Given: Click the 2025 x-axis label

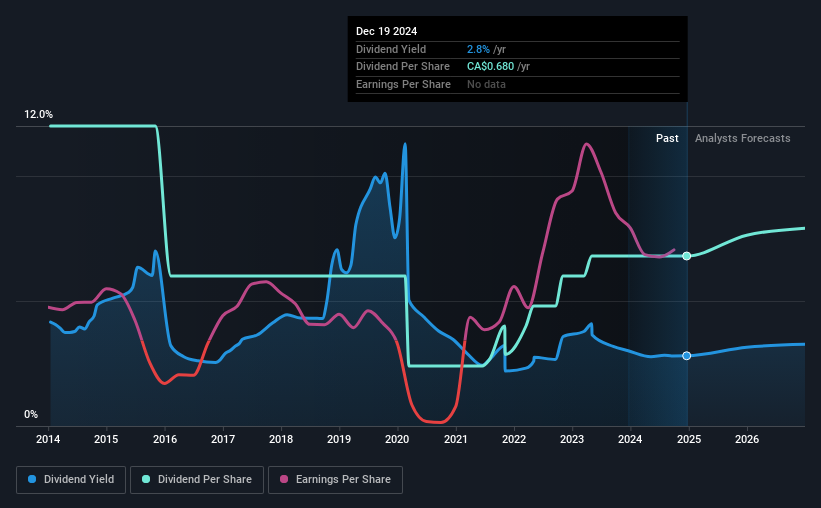Looking at the screenshot, I should (689, 439).
